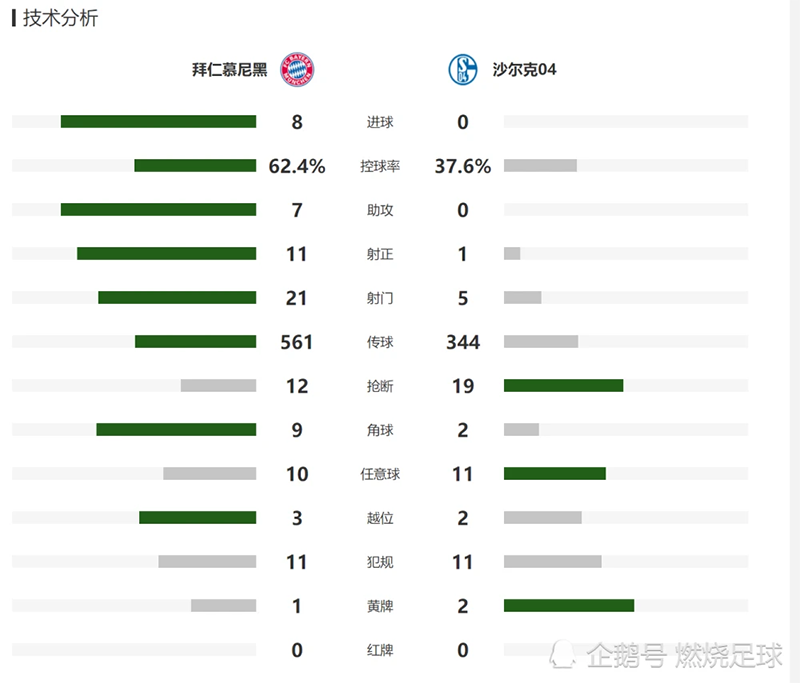800x683 pixels.
Task: Click Bayern's green 传球 bar
Action: pos(195,342)
